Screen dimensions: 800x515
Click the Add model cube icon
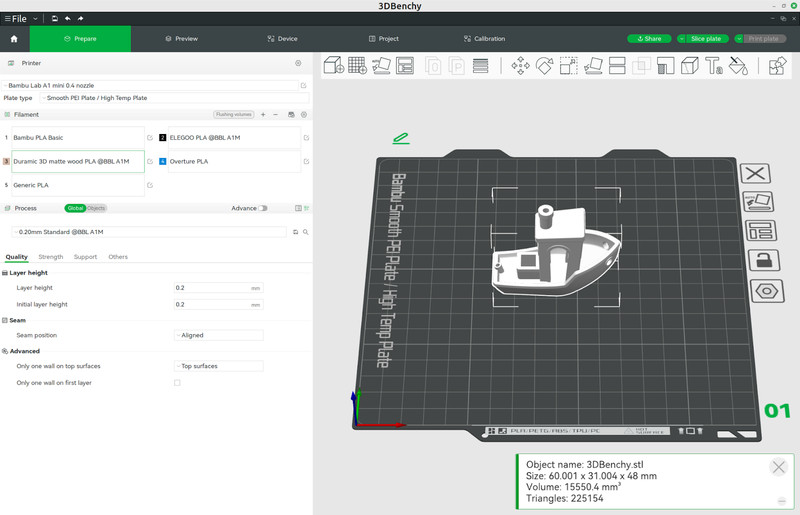click(334, 65)
